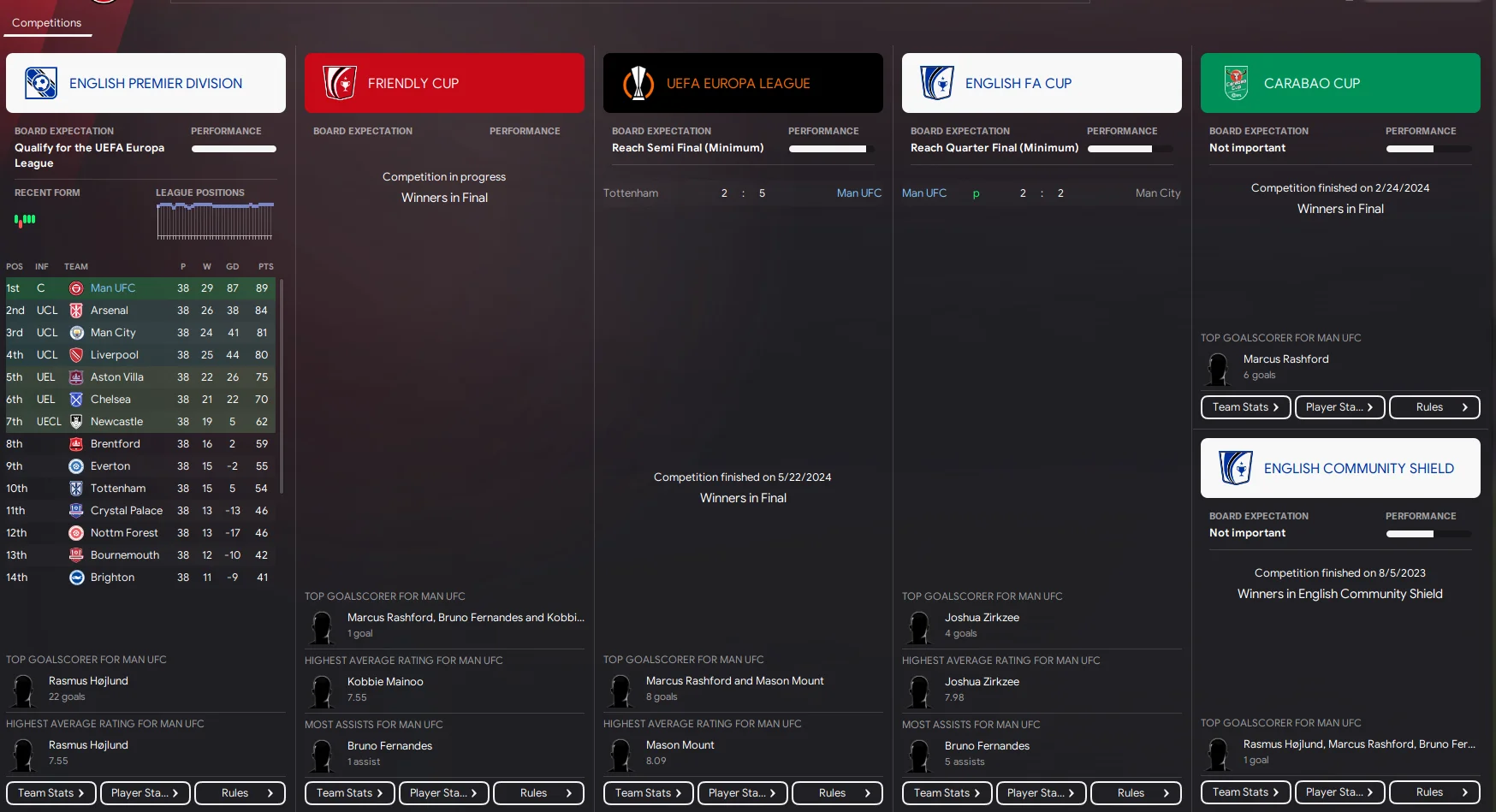1496x812 pixels.
Task: Click the English Community Shield logo icon
Action: (1236, 468)
